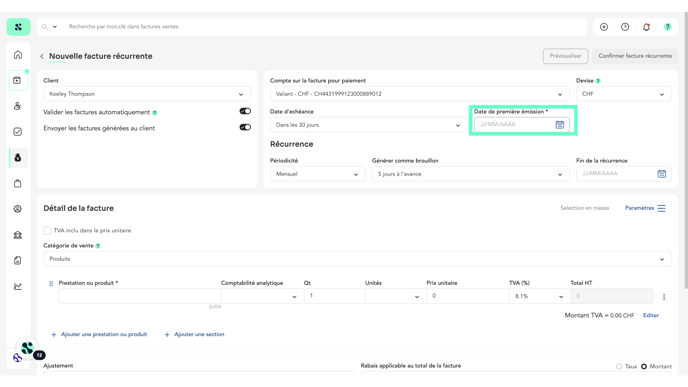
Task: Open the document report icon in sidebar
Action: tap(18, 261)
